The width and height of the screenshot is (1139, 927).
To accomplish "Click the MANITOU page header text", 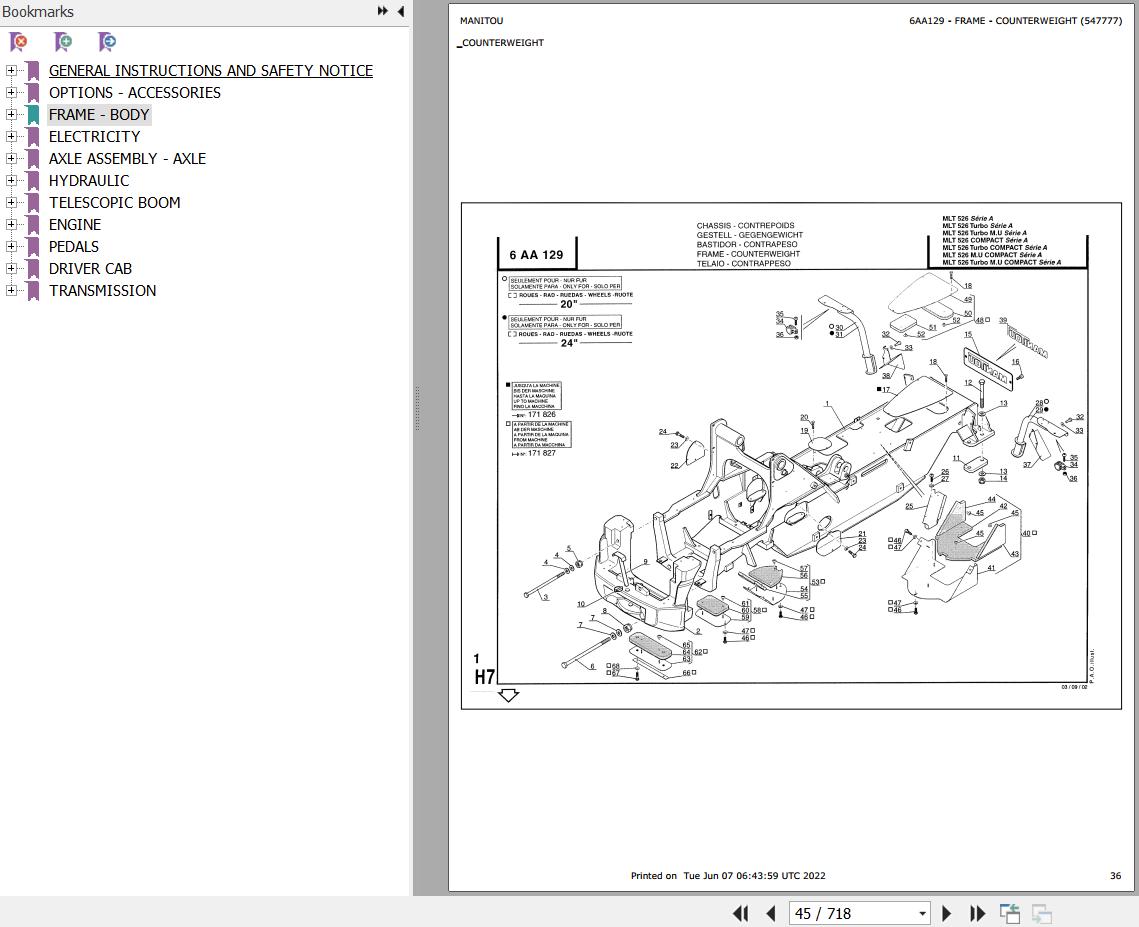I will (x=481, y=20).
